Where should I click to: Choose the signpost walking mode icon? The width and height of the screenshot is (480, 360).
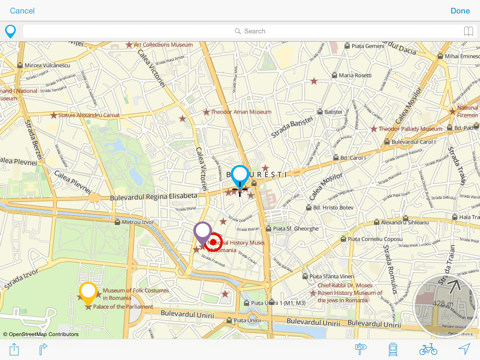[361, 349]
